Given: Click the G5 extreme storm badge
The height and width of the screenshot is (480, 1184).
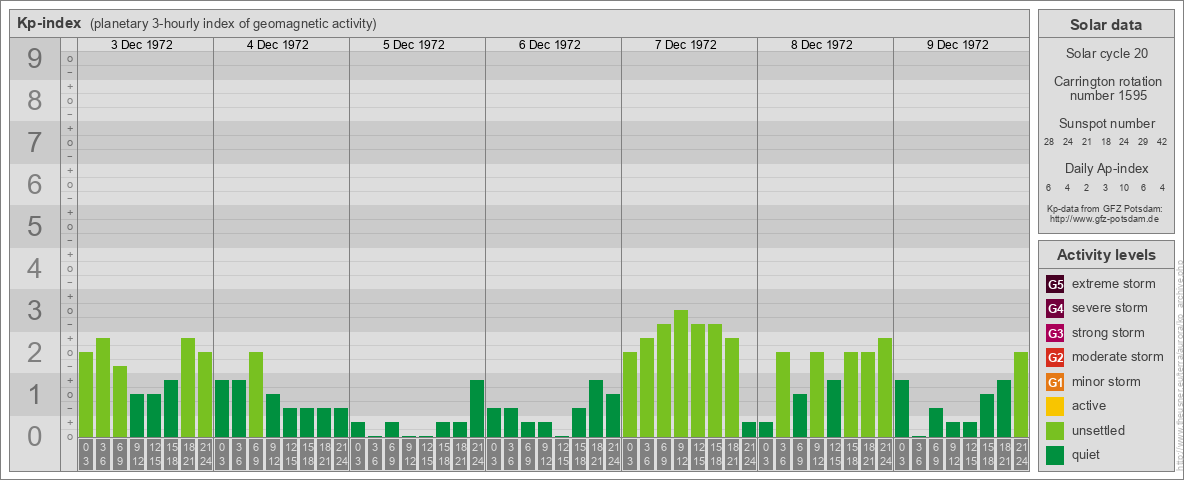Looking at the screenshot, I should pyautogui.click(x=1056, y=284).
